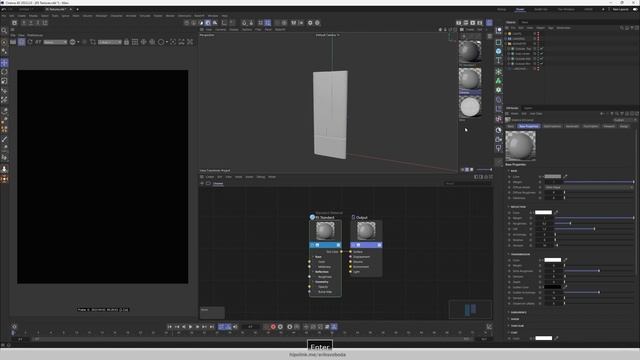This screenshot has height=360, width=640.
Task: Collapse the Base group in RS Standard node
Action: pyautogui.click(x=313, y=257)
